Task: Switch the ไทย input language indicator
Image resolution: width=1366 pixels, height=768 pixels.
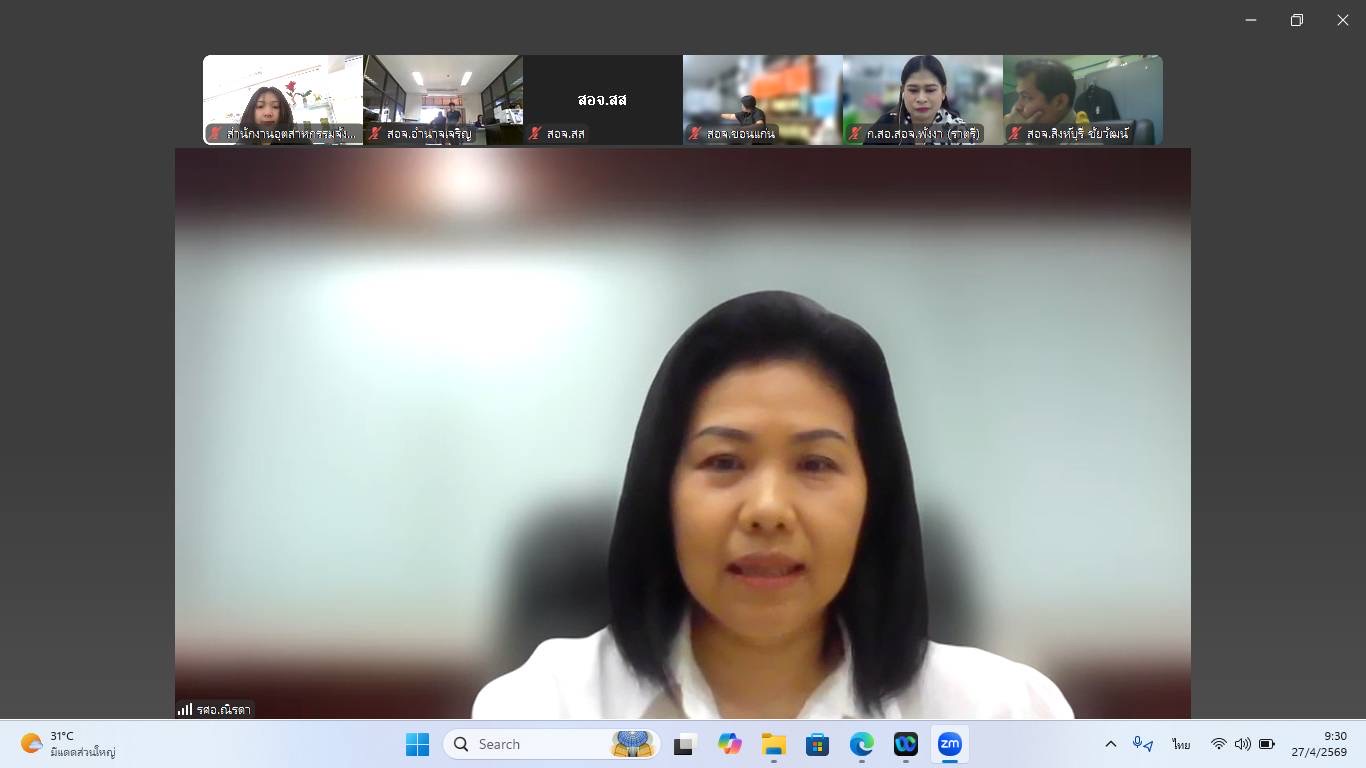Action: click(x=1181, y=744)
